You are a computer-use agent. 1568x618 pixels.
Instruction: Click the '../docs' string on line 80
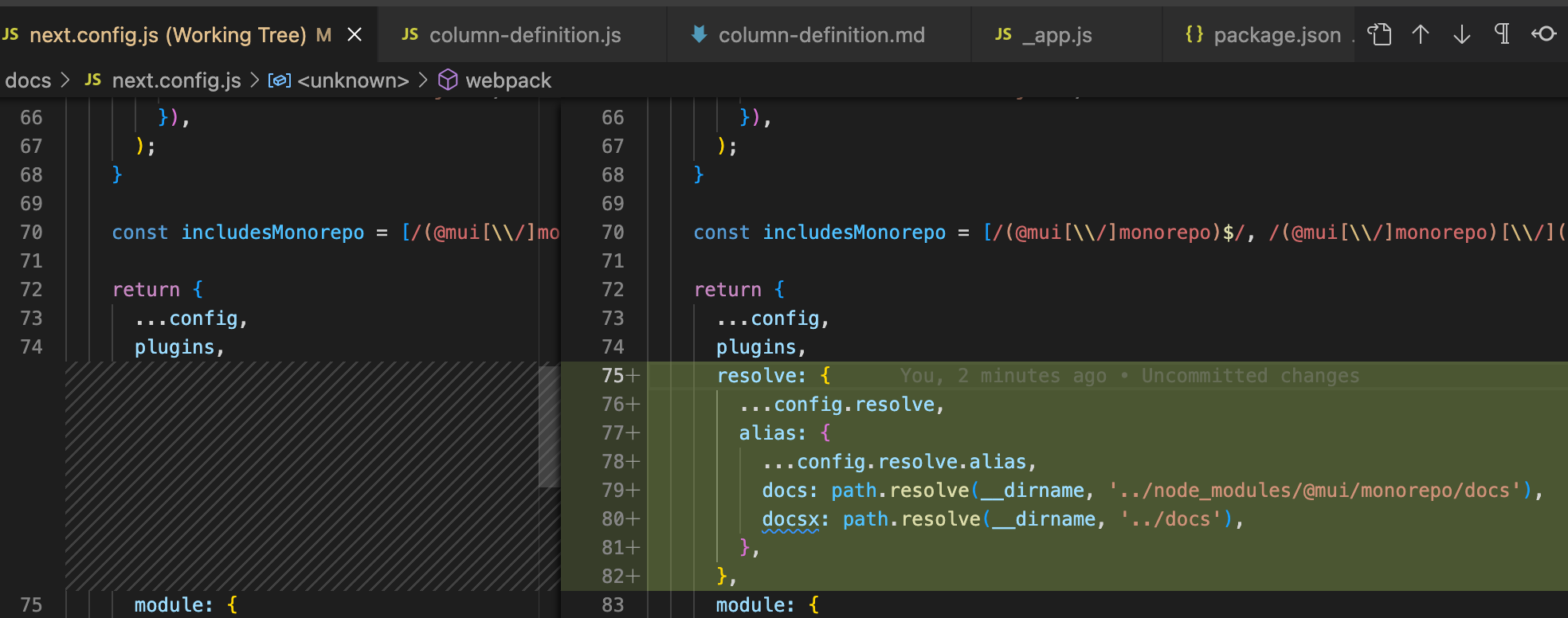1171,519
